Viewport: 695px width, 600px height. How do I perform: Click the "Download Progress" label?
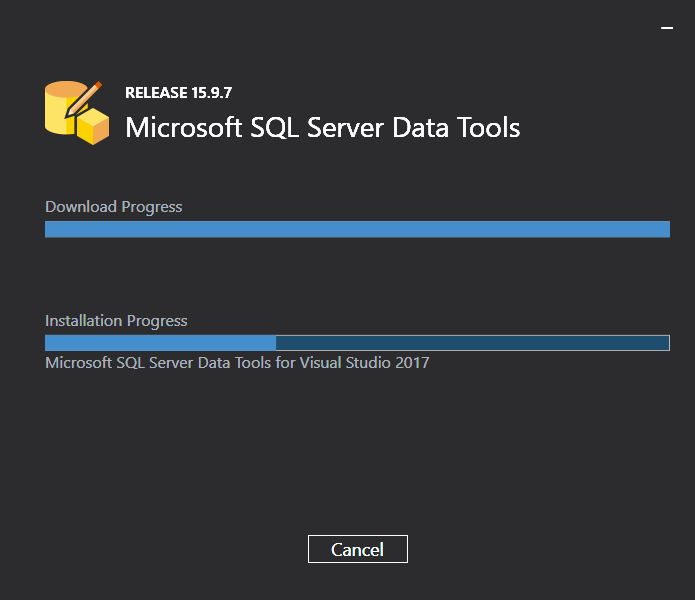[114, 207]
